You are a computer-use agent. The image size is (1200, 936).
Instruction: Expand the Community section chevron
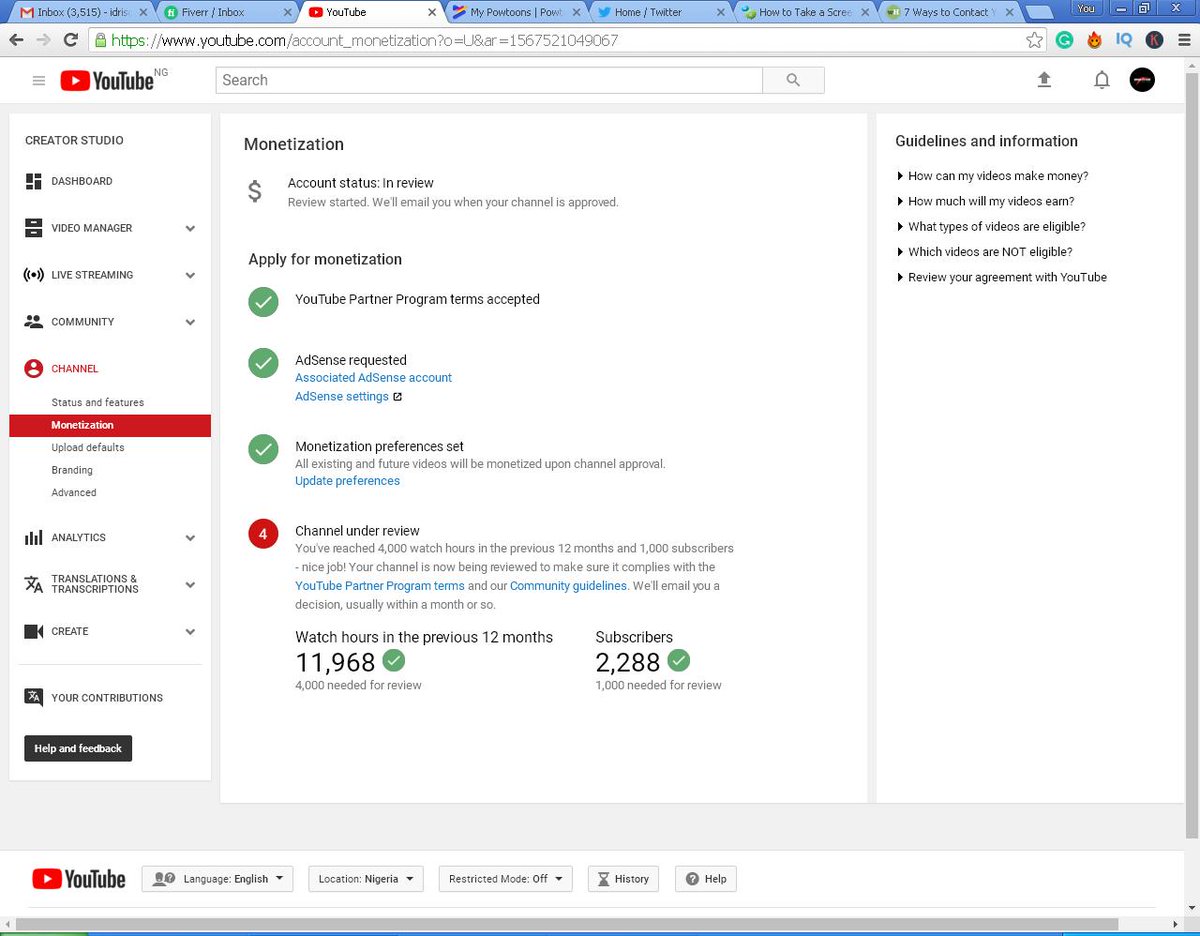tap(190, 323)
